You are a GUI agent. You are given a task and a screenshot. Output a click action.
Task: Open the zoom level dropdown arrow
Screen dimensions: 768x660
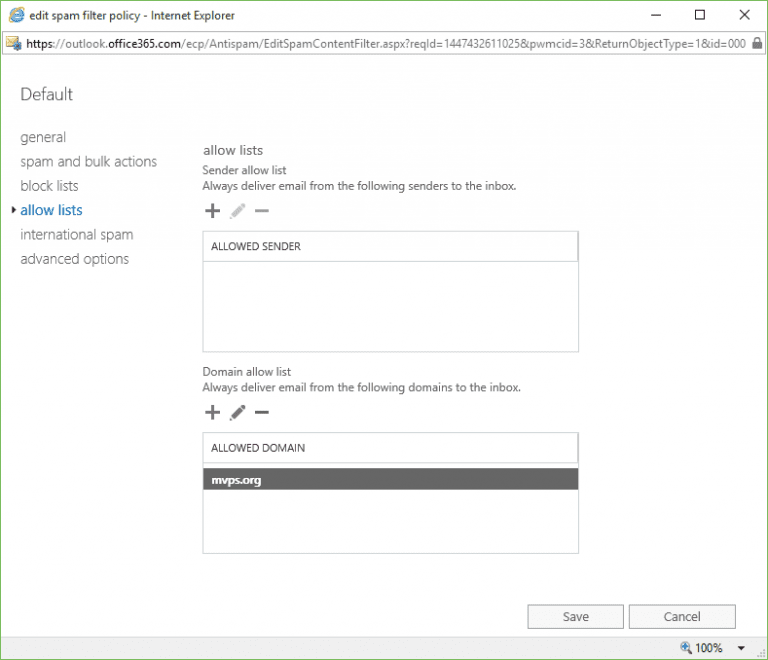coord(741,648)
